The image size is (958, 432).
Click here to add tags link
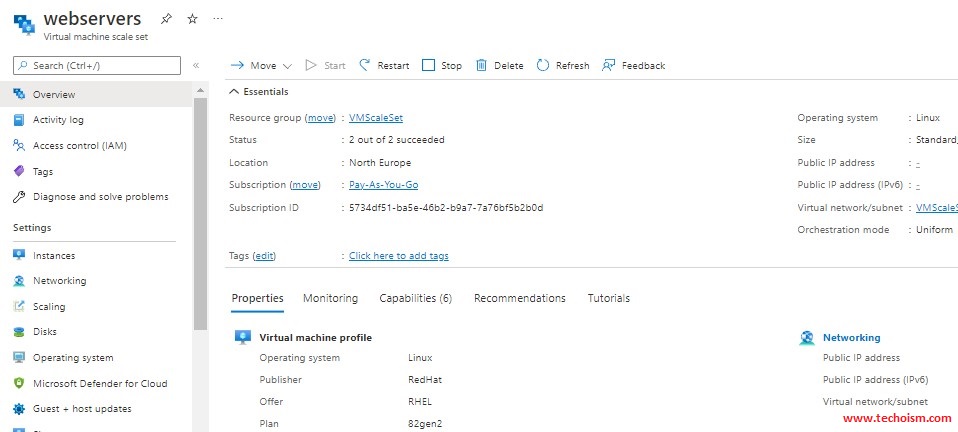399,255
